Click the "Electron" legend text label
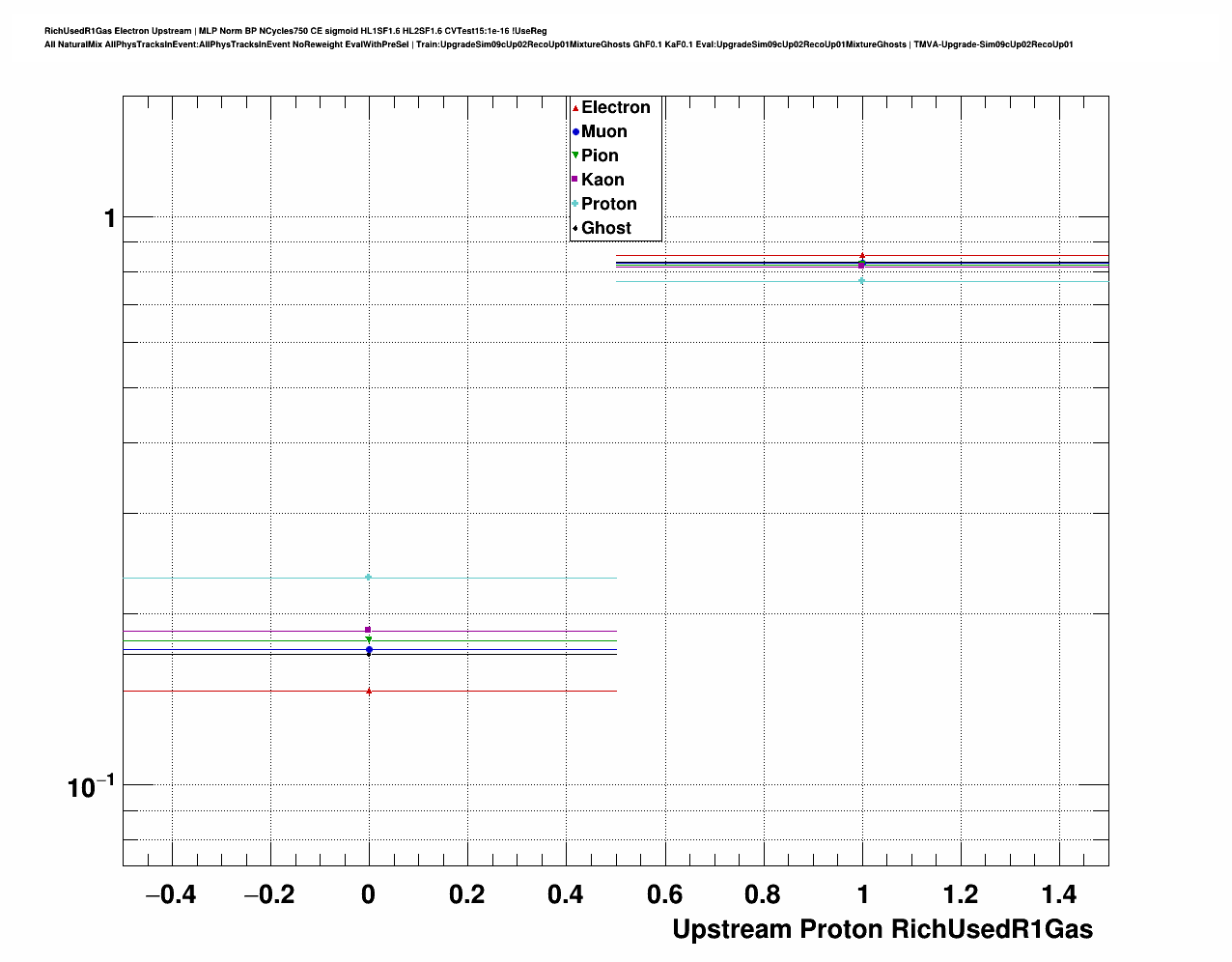This screenshot has height=962, width=1232. pos(615,108)
